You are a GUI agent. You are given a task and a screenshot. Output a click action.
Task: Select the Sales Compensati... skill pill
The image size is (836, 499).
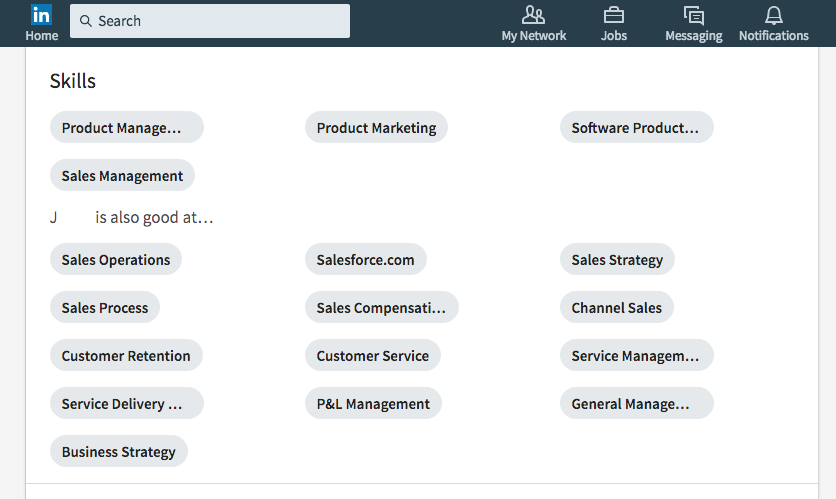pyautogui.click(x=382, y=307)
